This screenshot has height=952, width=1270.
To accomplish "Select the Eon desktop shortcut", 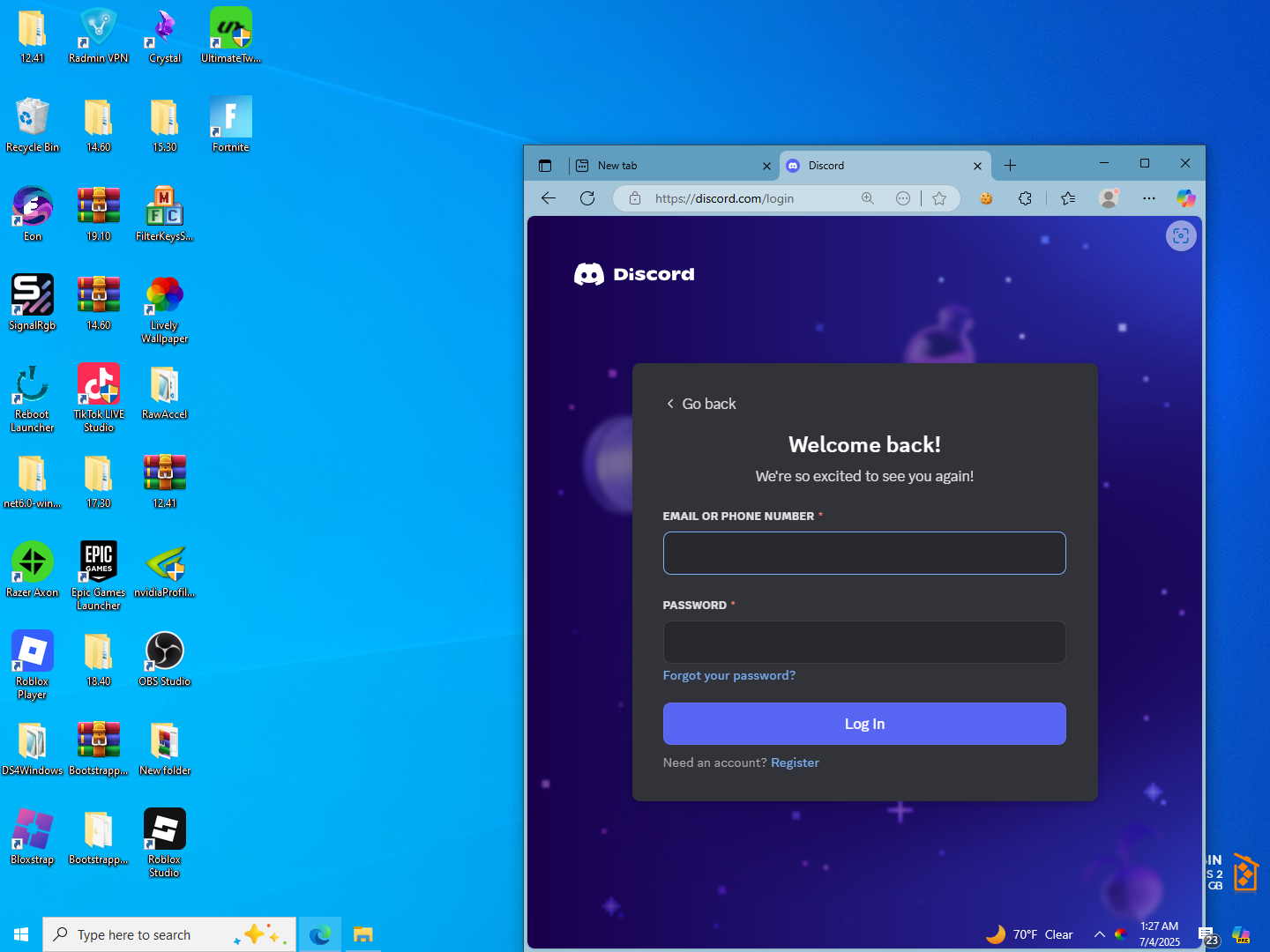I will pyautogui.click(x=33, y=214).
